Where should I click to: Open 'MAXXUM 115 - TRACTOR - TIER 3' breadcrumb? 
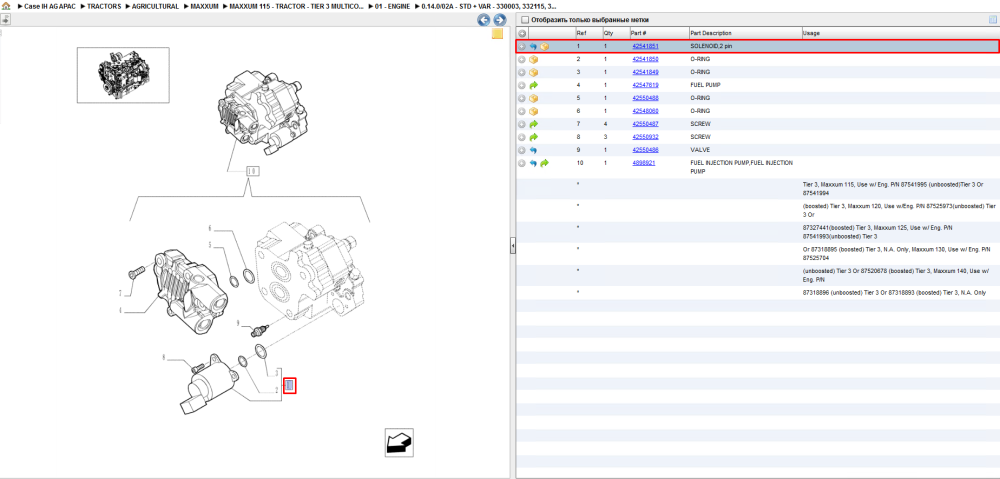coord(297,6)
